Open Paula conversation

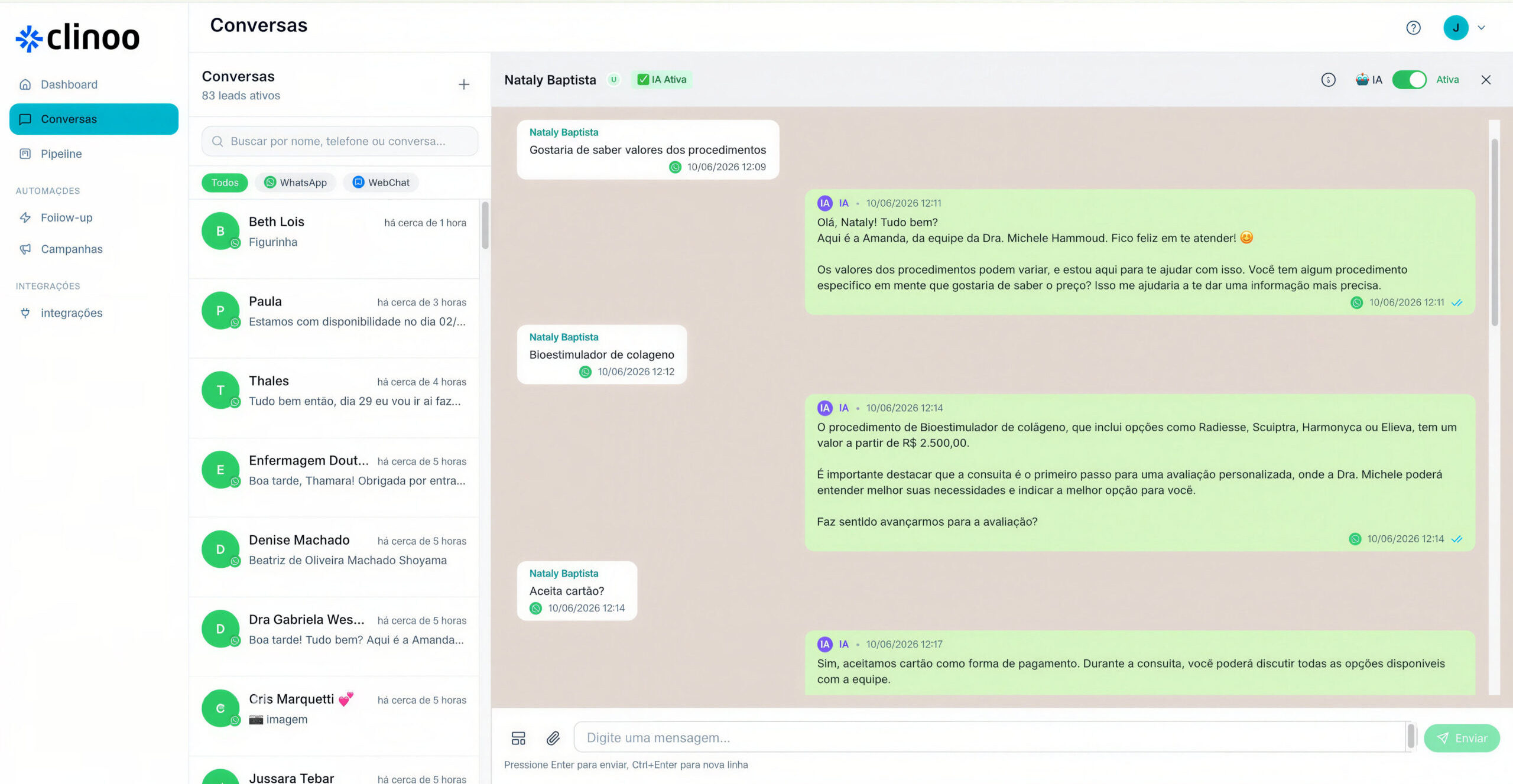click(334, 318)
